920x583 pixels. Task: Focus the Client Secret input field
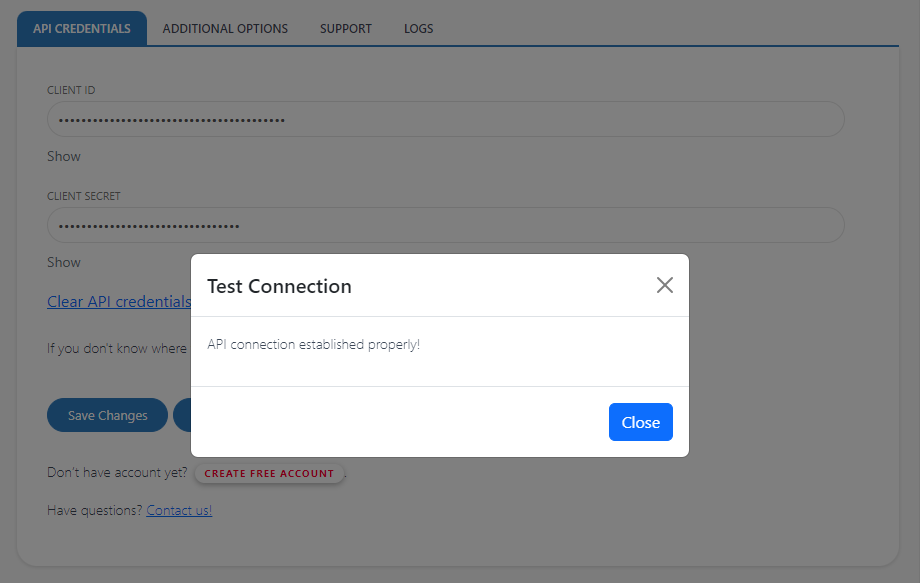click(x=445, y=226)
